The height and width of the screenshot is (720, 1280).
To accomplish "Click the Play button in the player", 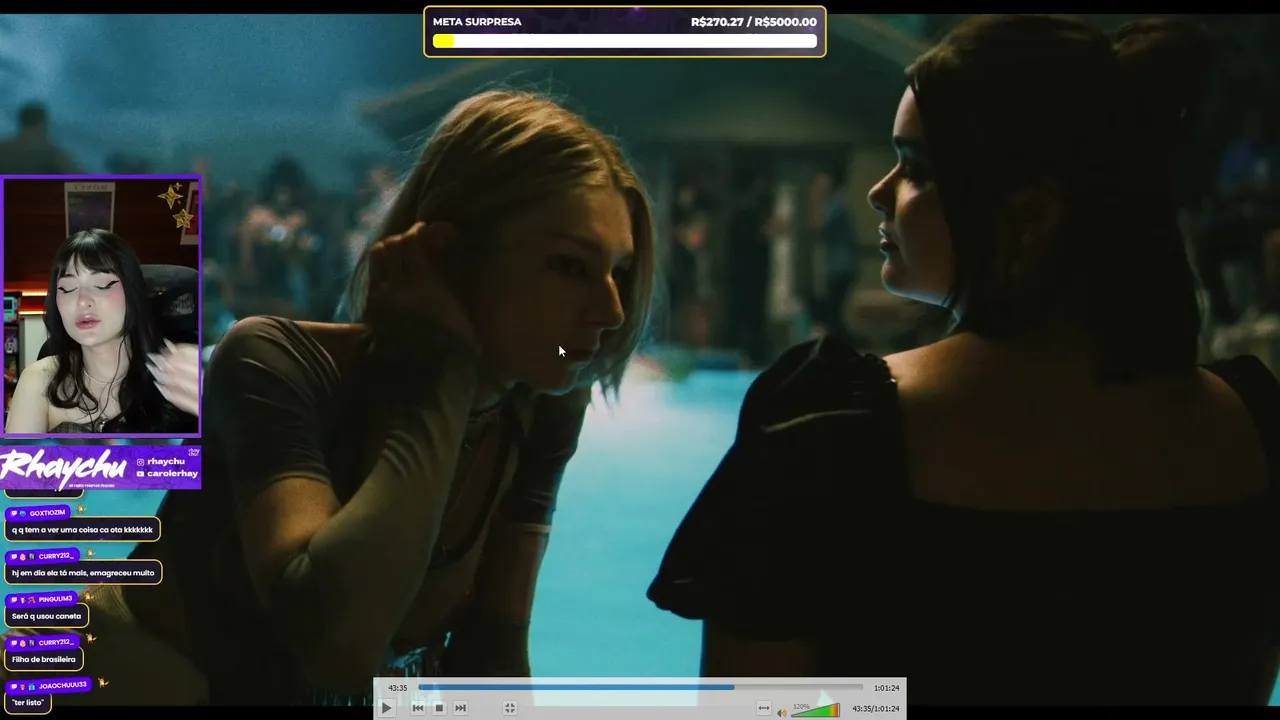I will click(x=386, y=708).
